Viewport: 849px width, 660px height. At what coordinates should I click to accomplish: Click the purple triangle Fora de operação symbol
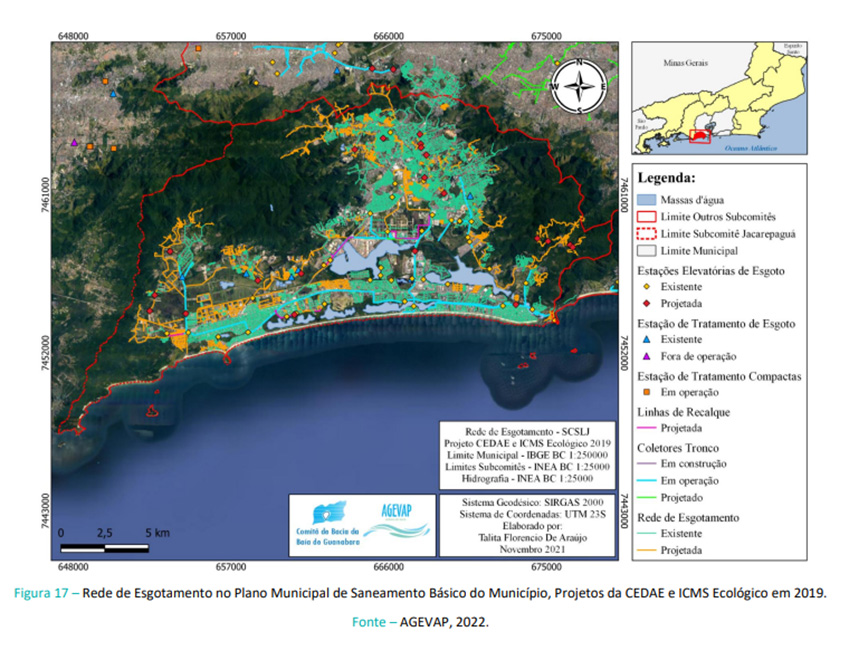pyautogui.click(x=647, y=357)
